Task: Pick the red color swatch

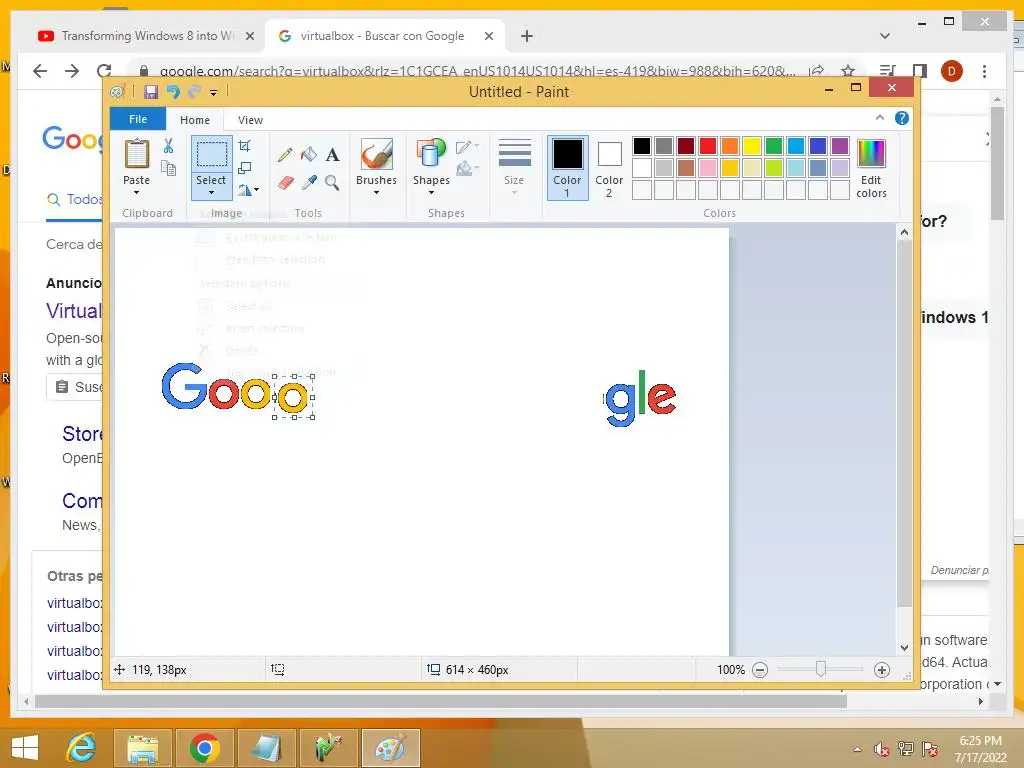Action: coord(708,146)
